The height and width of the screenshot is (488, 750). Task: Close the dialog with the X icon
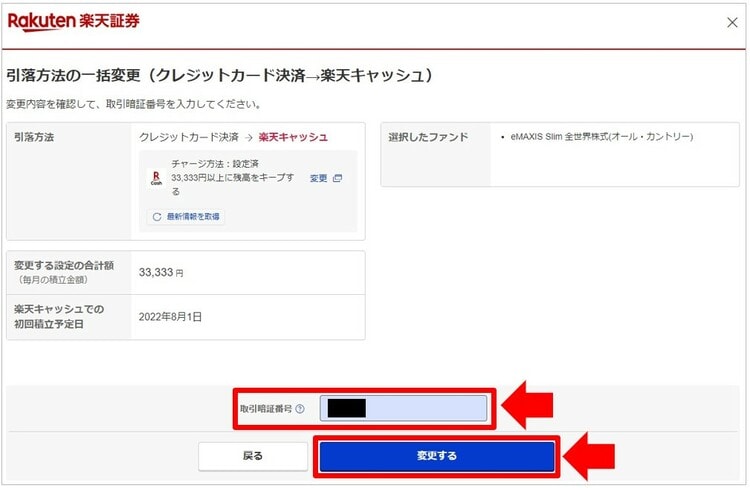(732, 22)
